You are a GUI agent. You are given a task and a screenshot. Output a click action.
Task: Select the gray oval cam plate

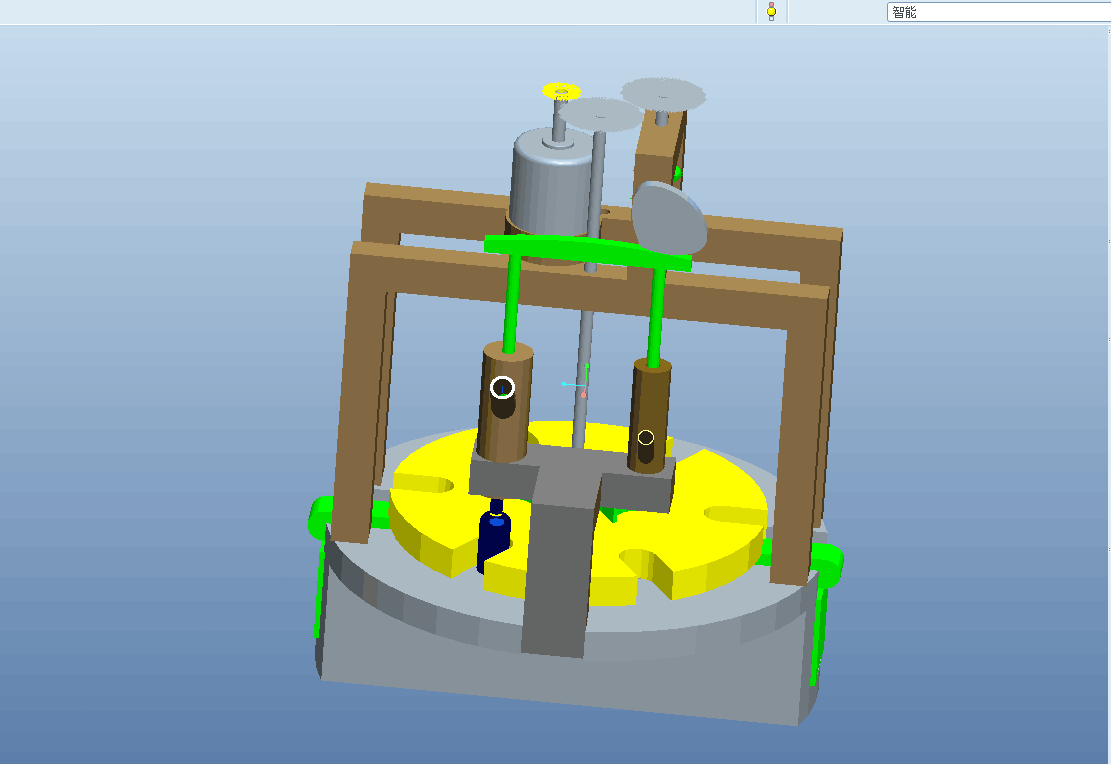(670, 218)
